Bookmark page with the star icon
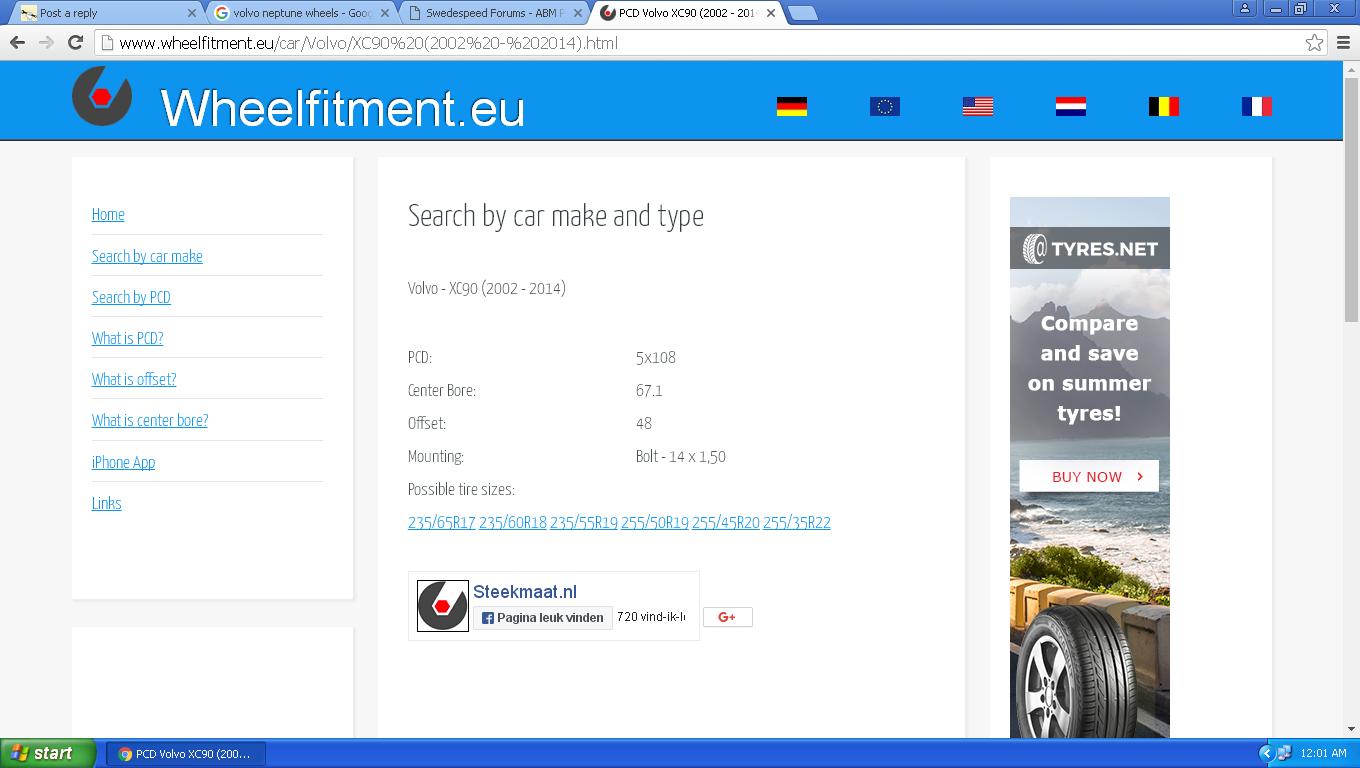 (1314, 42)
